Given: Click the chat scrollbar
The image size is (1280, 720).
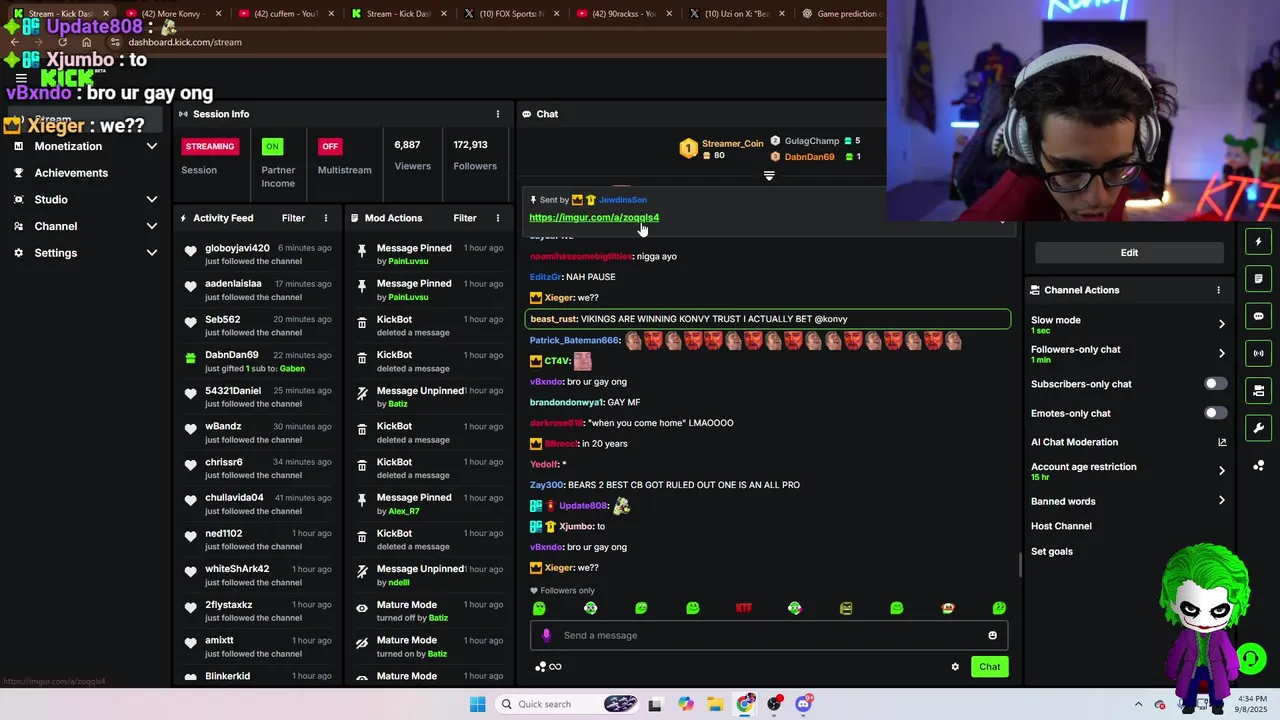Looking at the screenshot, I should 1020,566.
